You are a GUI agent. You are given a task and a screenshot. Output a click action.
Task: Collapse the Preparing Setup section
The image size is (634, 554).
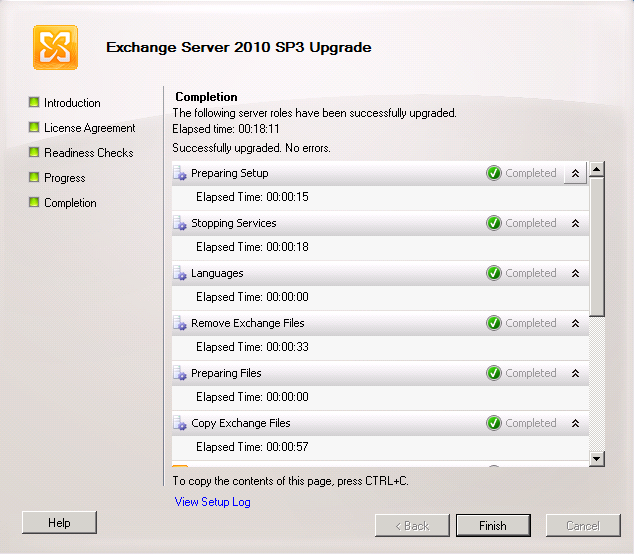(x=575, y=173)
